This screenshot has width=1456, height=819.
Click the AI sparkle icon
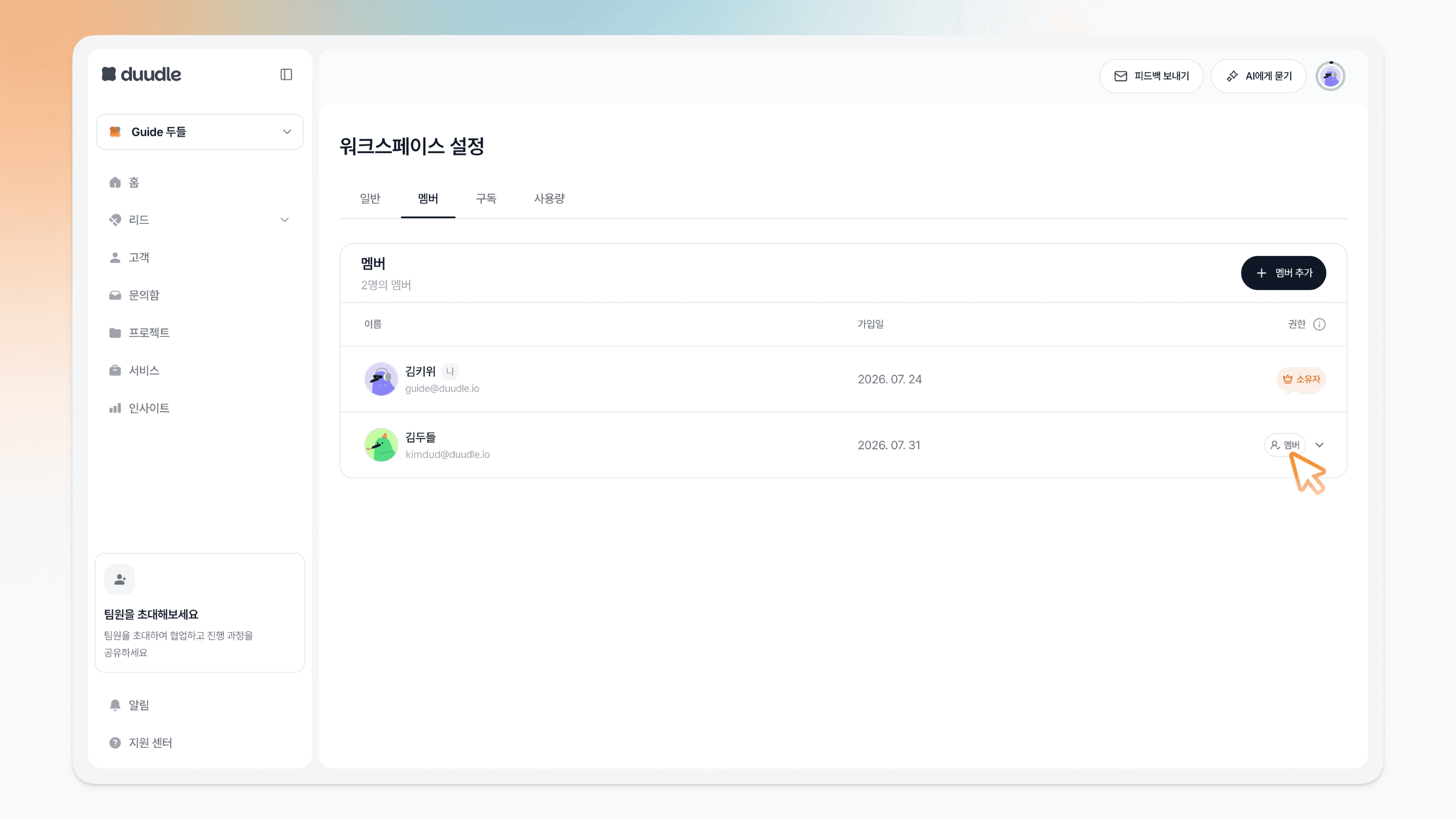pos(1232,76)
